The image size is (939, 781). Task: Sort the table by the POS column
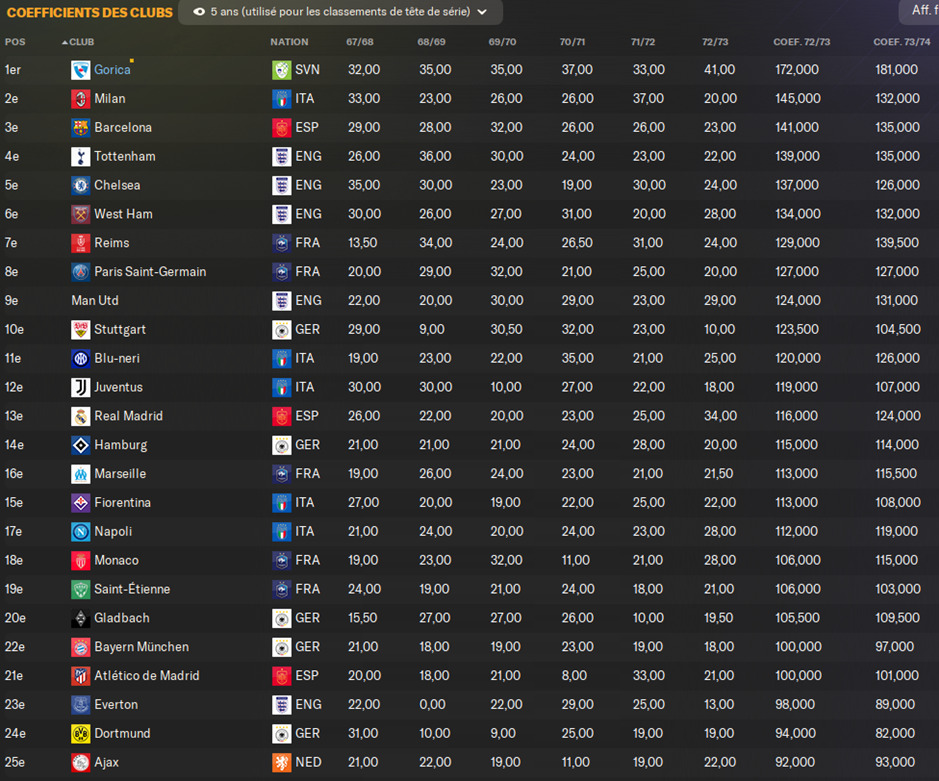coord(15,42)
